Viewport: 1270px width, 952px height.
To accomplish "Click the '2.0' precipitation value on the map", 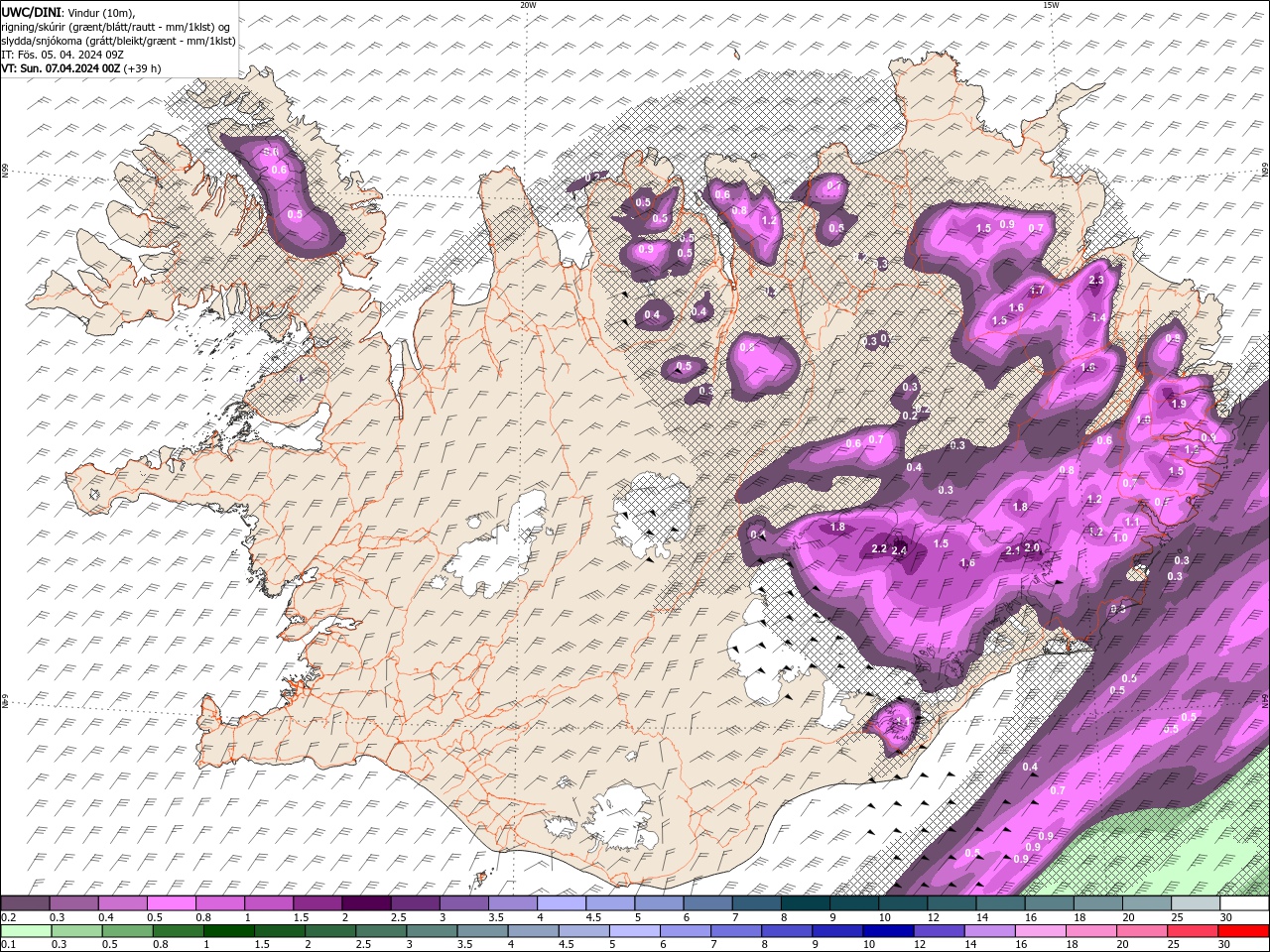I will coord(1032,548).
